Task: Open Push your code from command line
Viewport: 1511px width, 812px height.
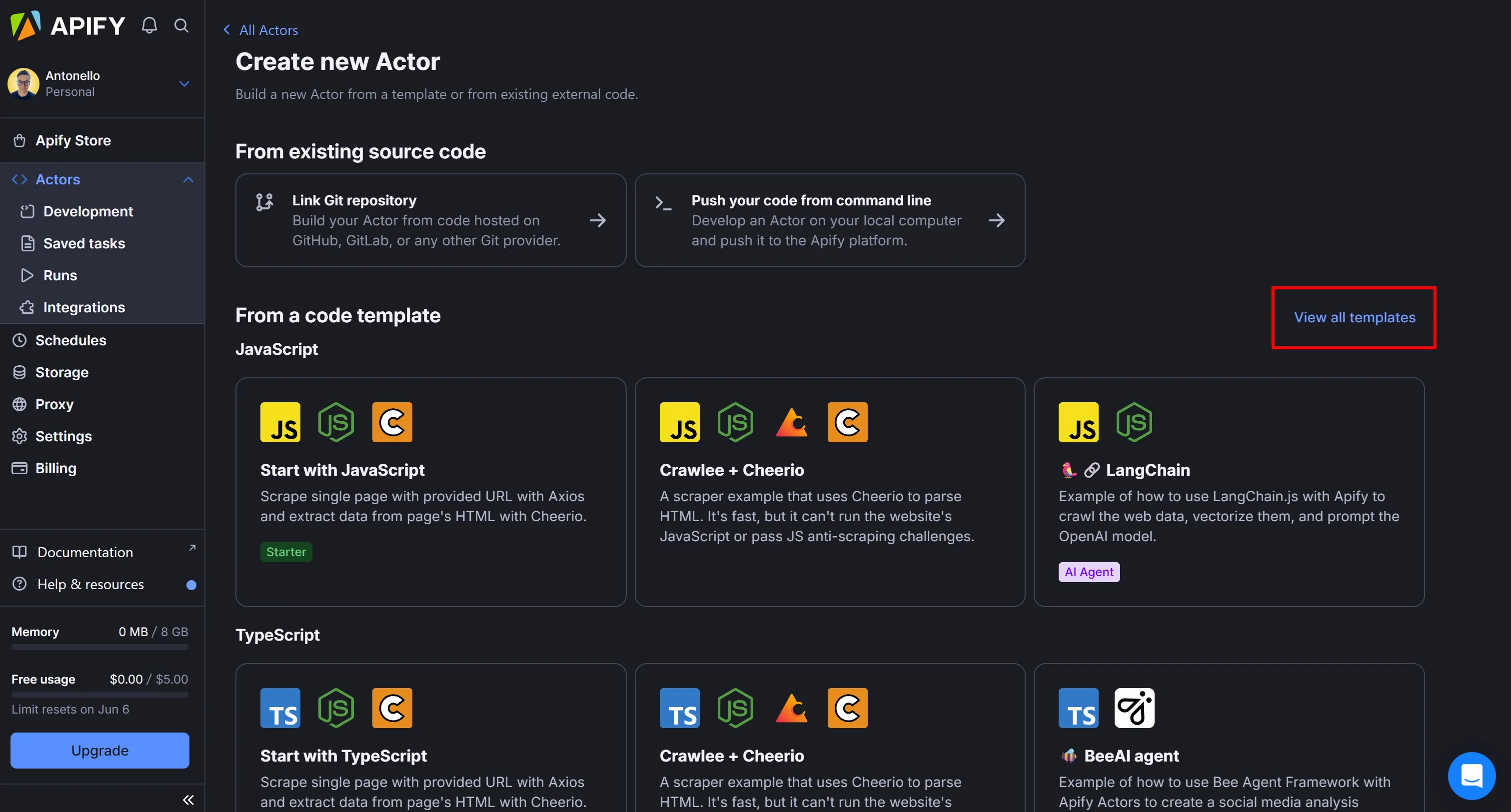Action: pyautogui.click(x=829, y=220)
